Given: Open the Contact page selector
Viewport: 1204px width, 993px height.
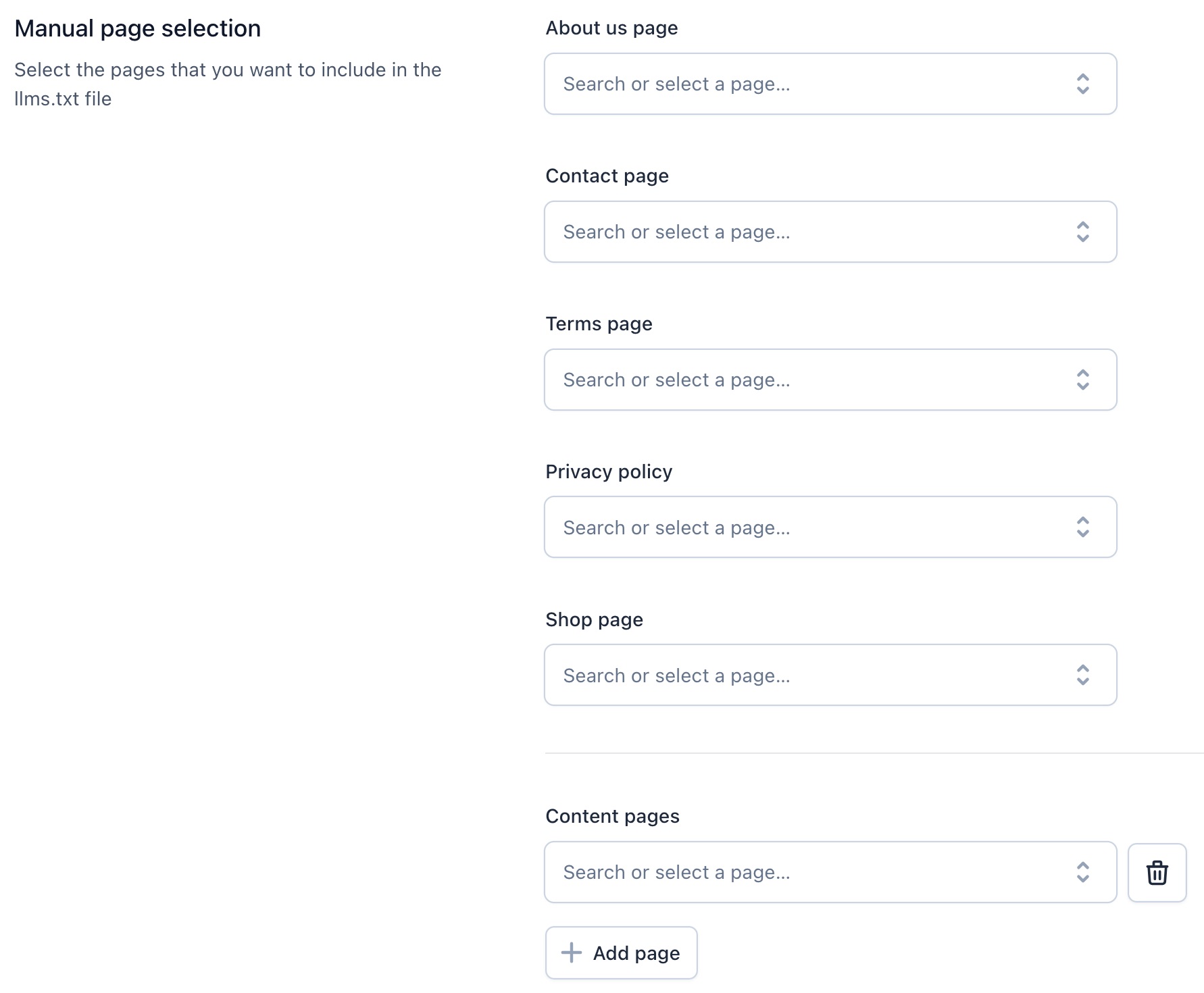Looking at the screenshot, I should 830,232.
